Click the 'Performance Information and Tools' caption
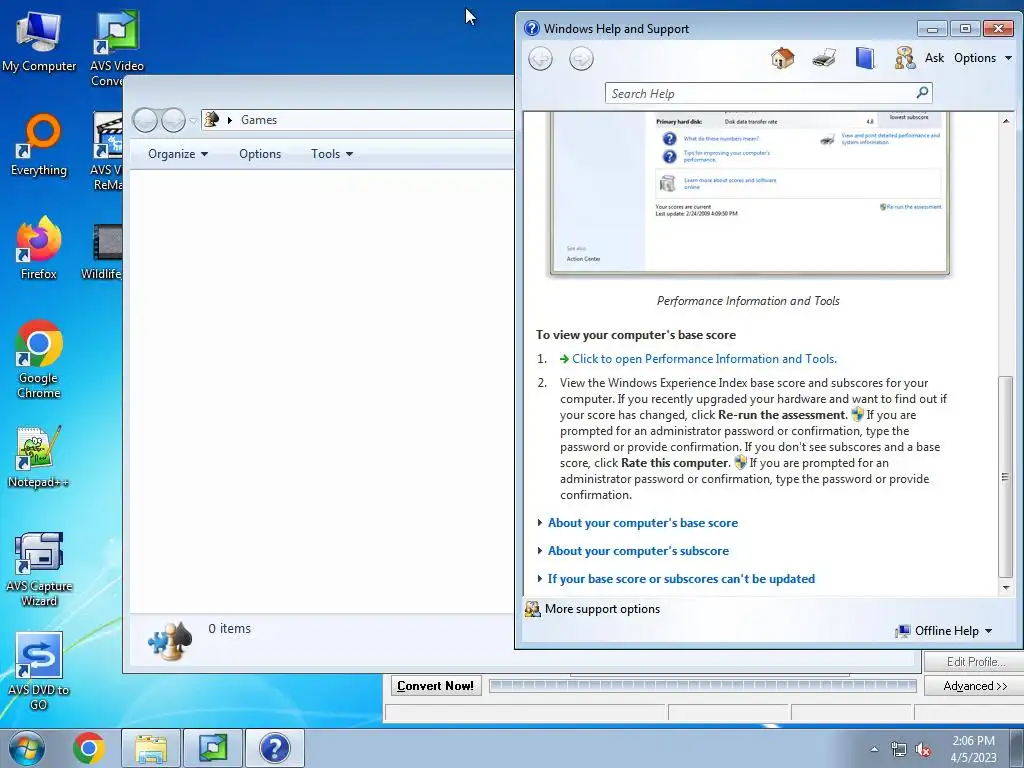Image resolution: width=1024 pixels, height=768 pixels. pyautogui.click(x=748, y=300)
